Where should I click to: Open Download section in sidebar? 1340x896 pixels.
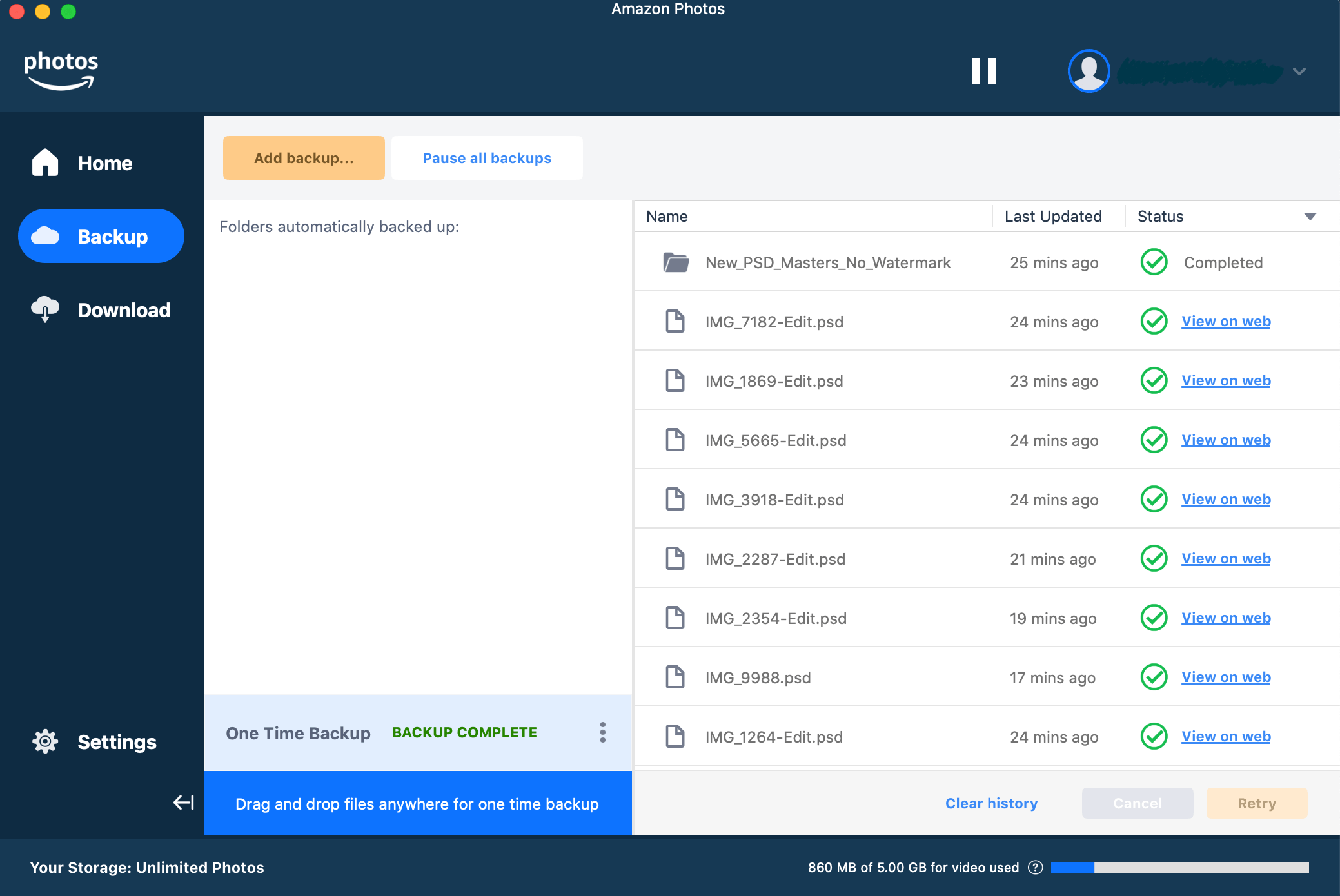point(101,310)
